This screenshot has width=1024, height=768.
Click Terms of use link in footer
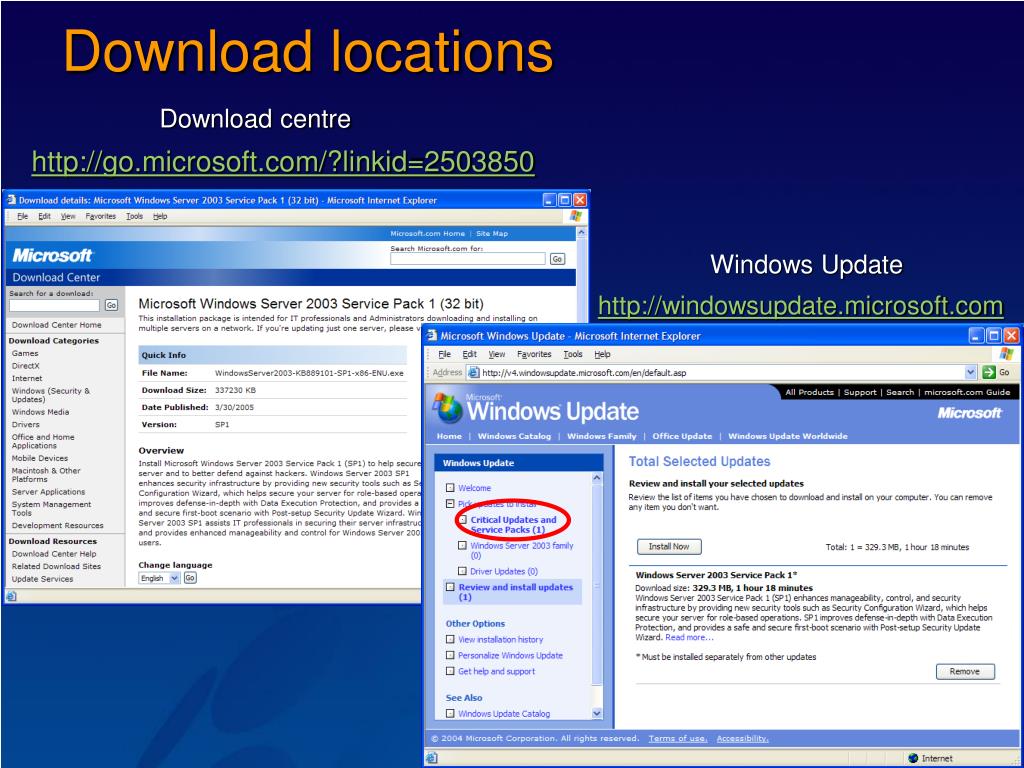(678, 739)
